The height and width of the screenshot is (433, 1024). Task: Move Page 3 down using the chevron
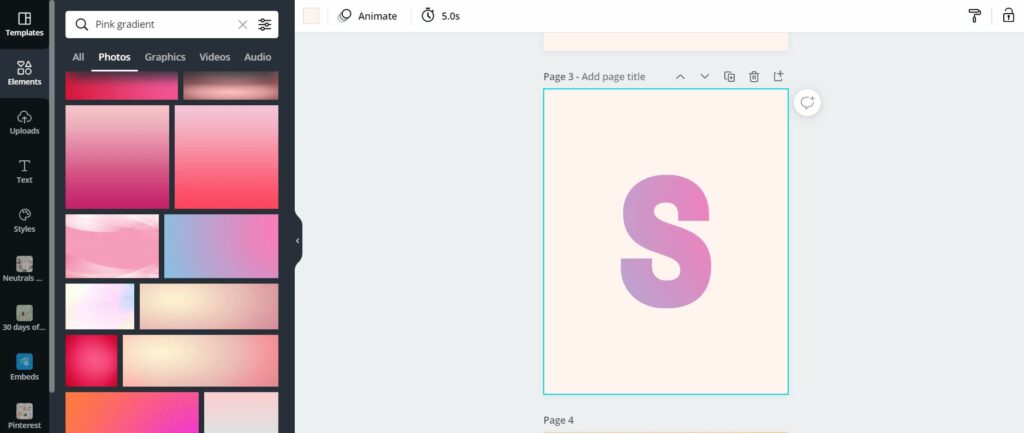pos(705,76)
